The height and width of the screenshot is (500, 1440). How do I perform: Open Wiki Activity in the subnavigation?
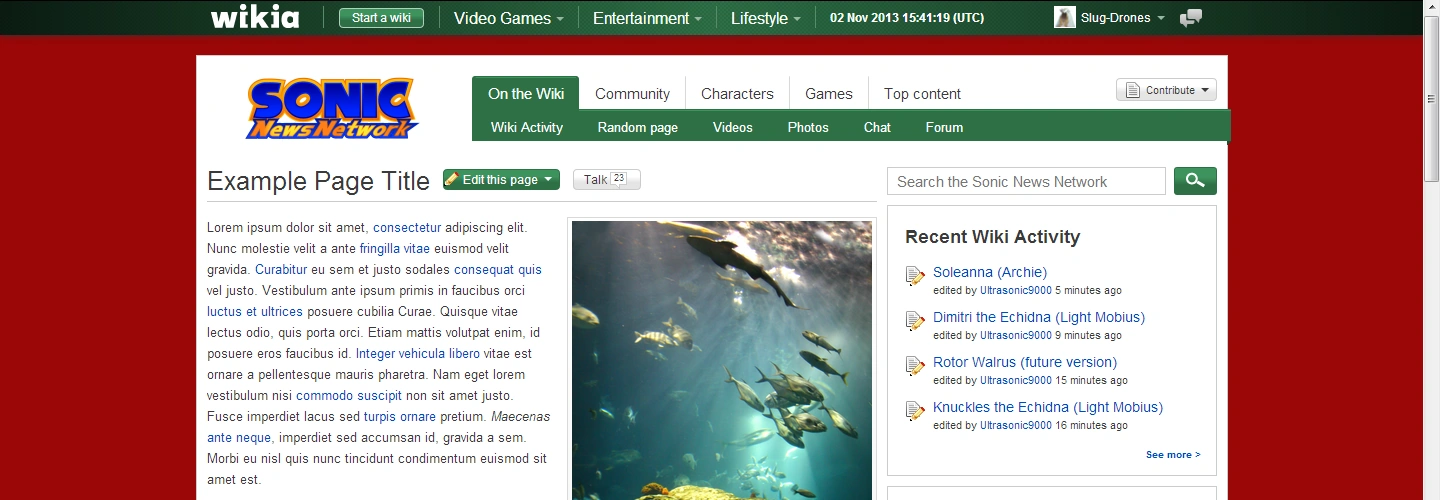(527, 127)
